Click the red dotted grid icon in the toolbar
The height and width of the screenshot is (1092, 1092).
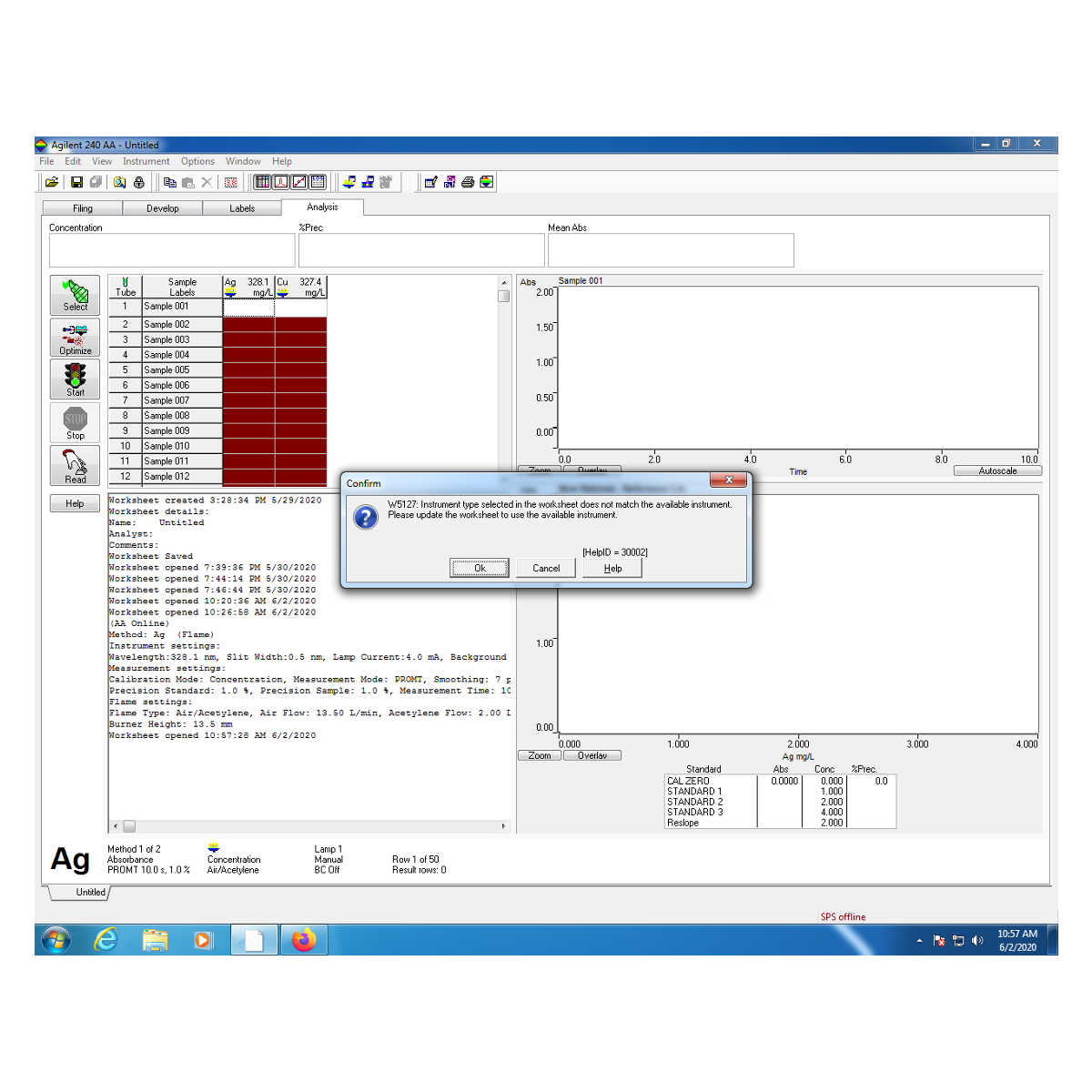231,182
